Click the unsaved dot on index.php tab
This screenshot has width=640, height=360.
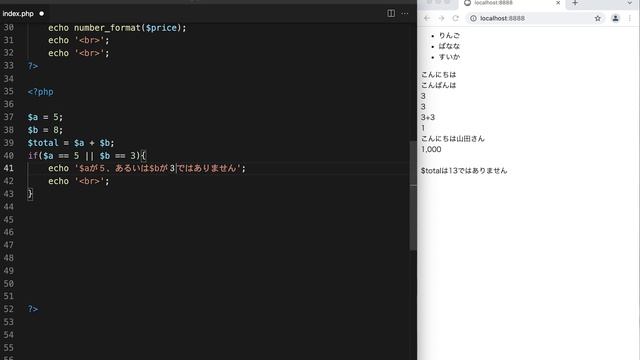click(41, 13)
